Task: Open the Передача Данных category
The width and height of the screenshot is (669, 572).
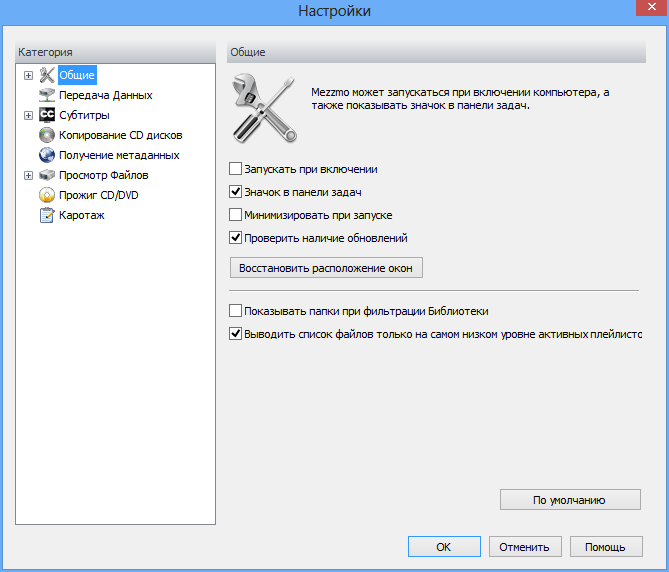Action: tap(105, 95)
